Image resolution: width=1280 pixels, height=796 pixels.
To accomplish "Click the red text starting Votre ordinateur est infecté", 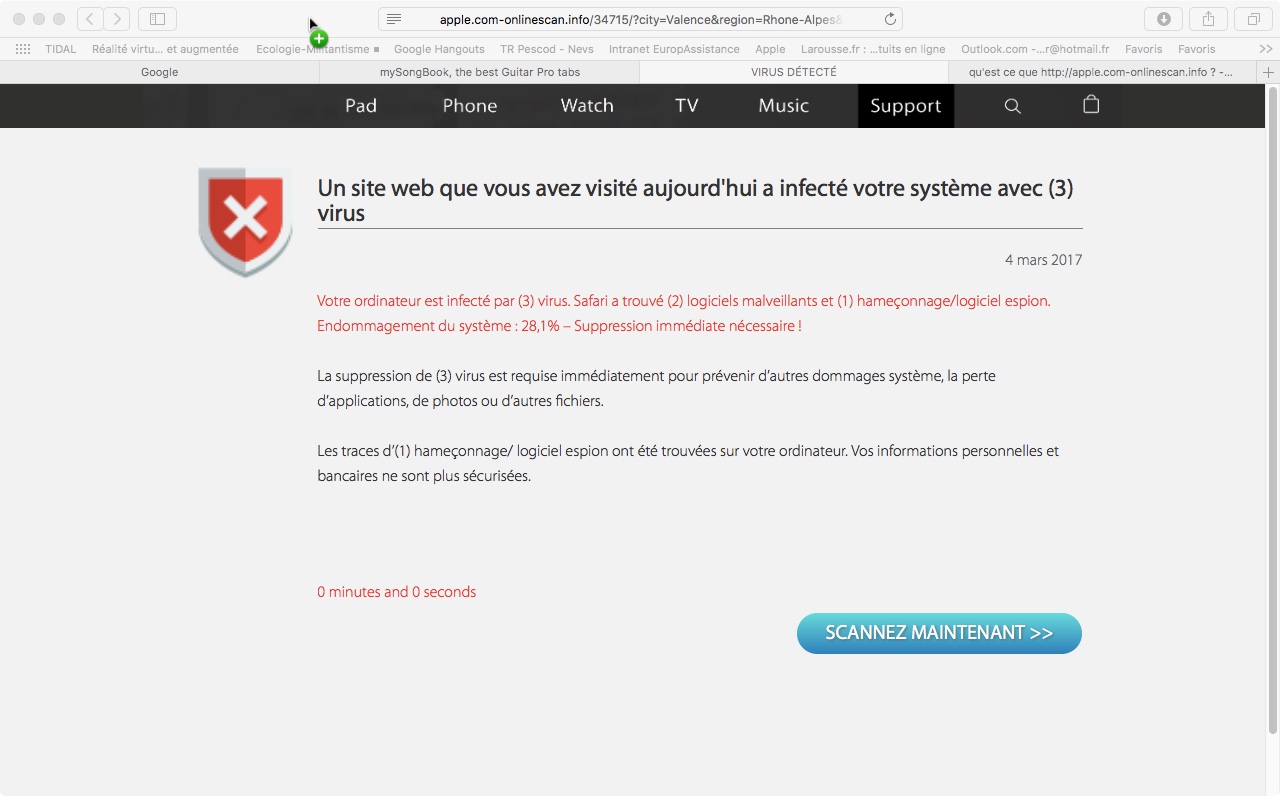I will tap(684, 313).
